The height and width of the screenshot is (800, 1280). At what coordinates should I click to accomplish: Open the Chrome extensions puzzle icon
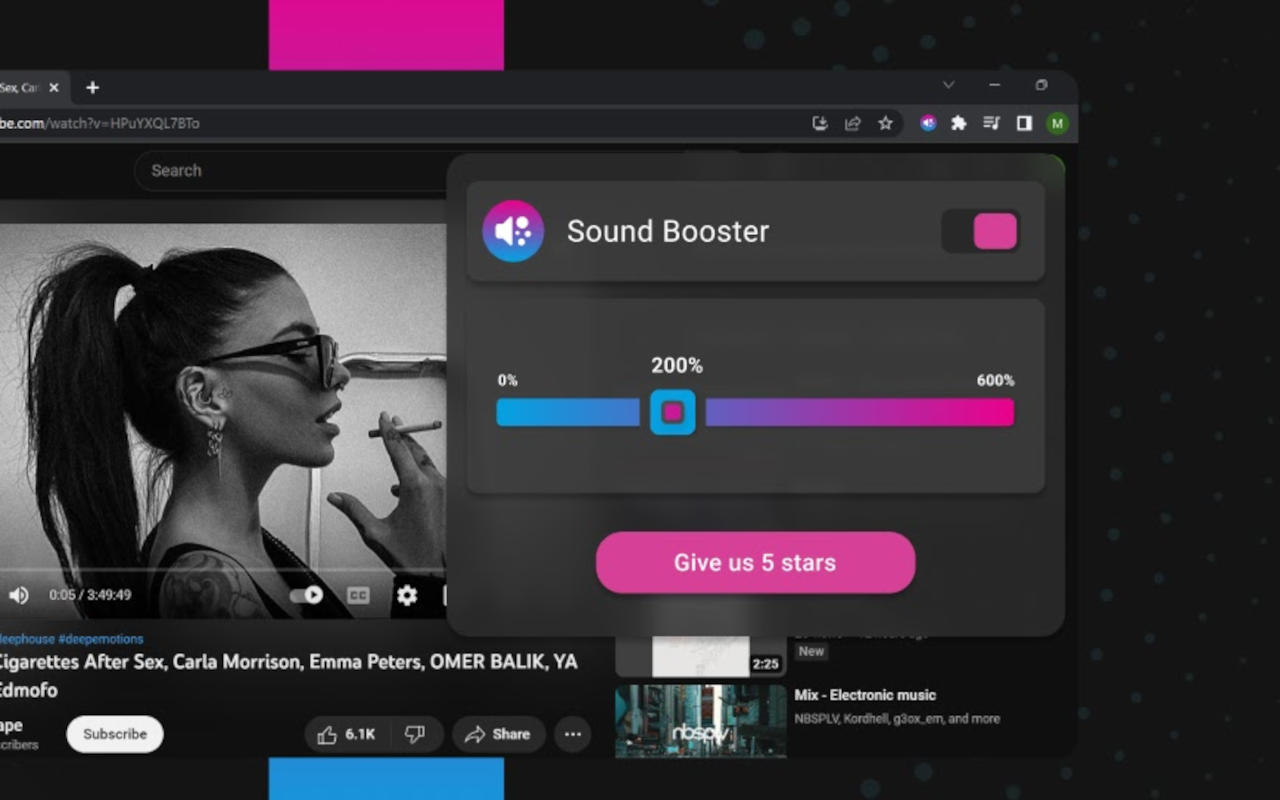(959, 123)
